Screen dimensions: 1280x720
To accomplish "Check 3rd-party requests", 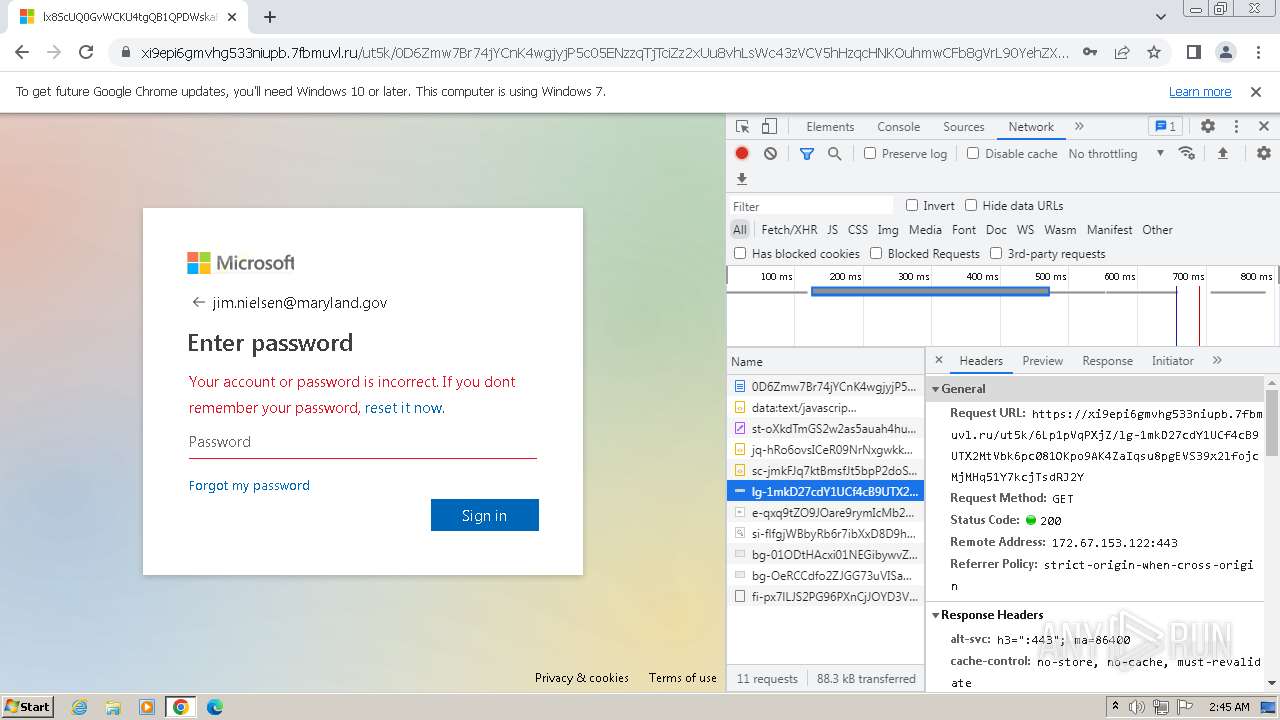I will pyautogui.click(x=996, y=253).
